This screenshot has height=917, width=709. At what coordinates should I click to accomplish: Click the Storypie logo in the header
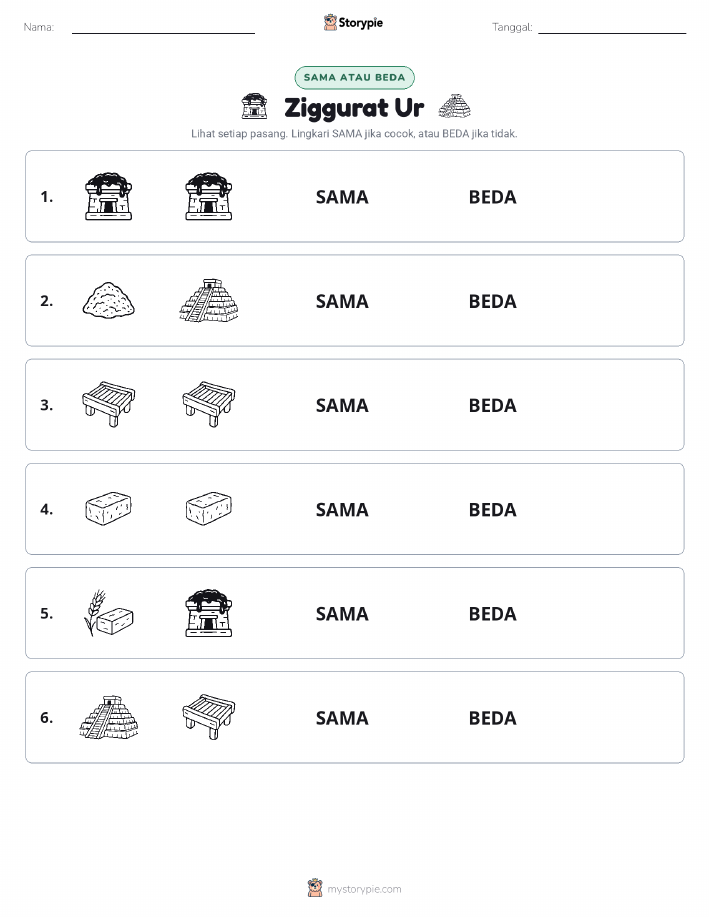click(x=353, y=23)
